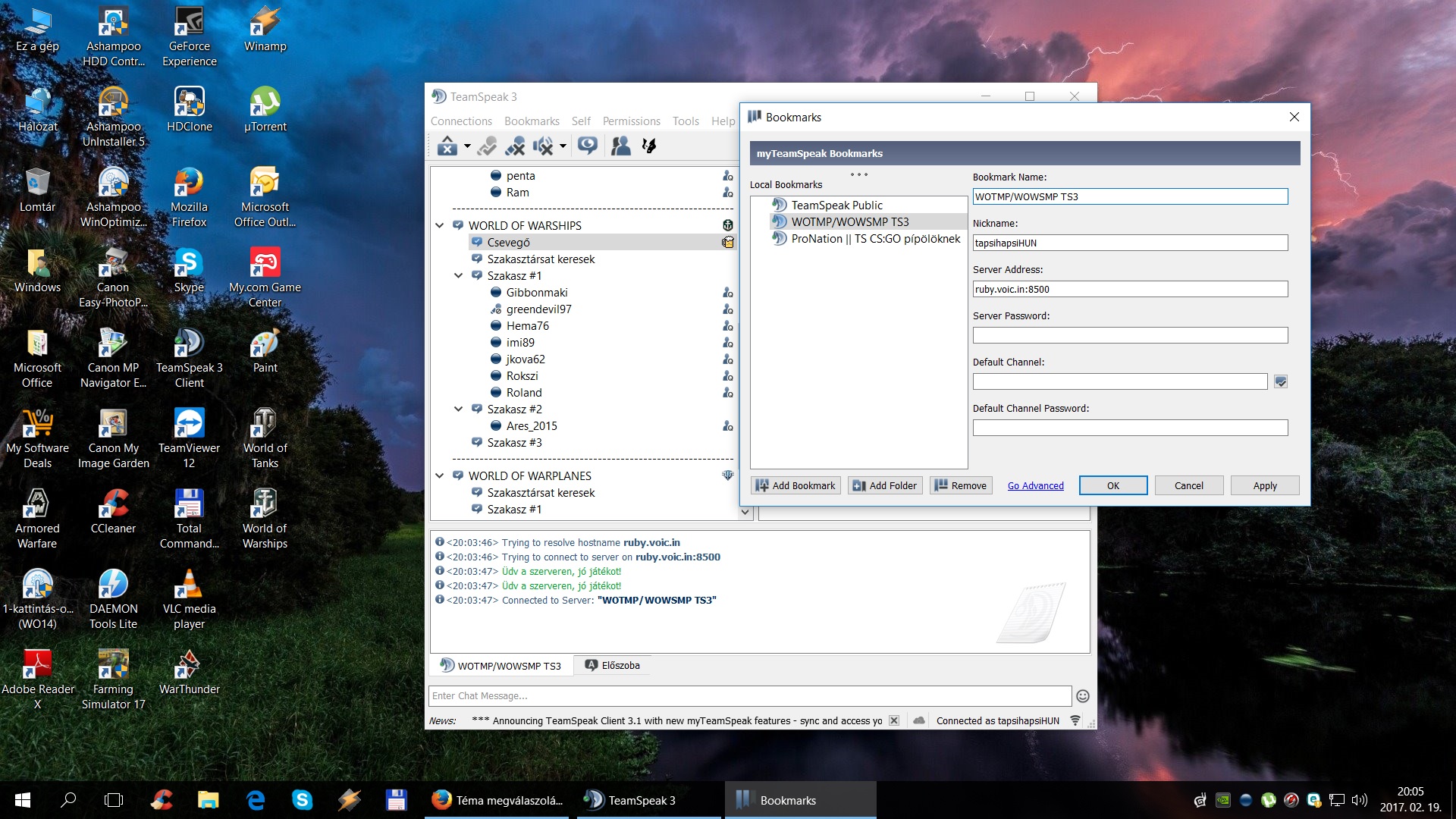Collapse the Szakasz #2 channel
Screen dimensions: 1456x819
coord(458,409)
